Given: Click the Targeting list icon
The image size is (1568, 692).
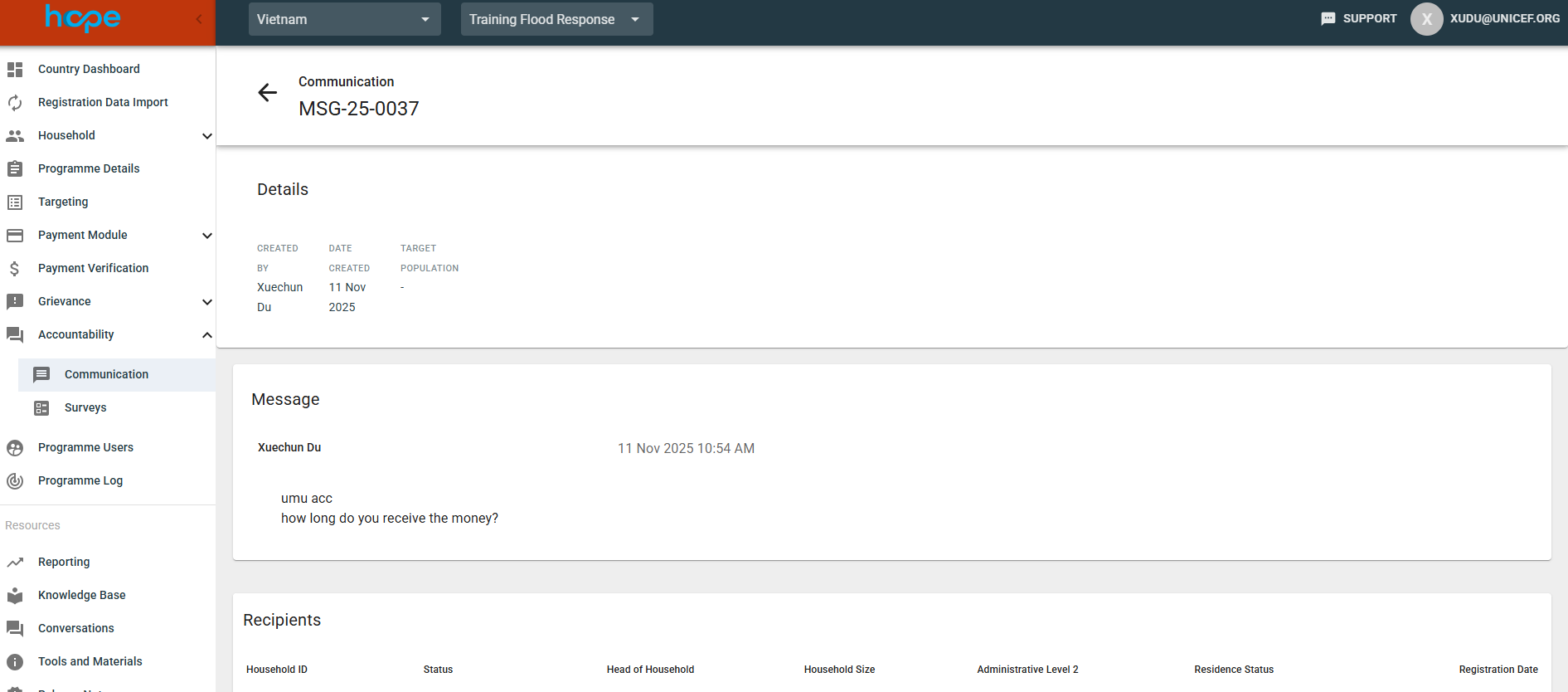Looking at the screenshot, I should [15, 202].
